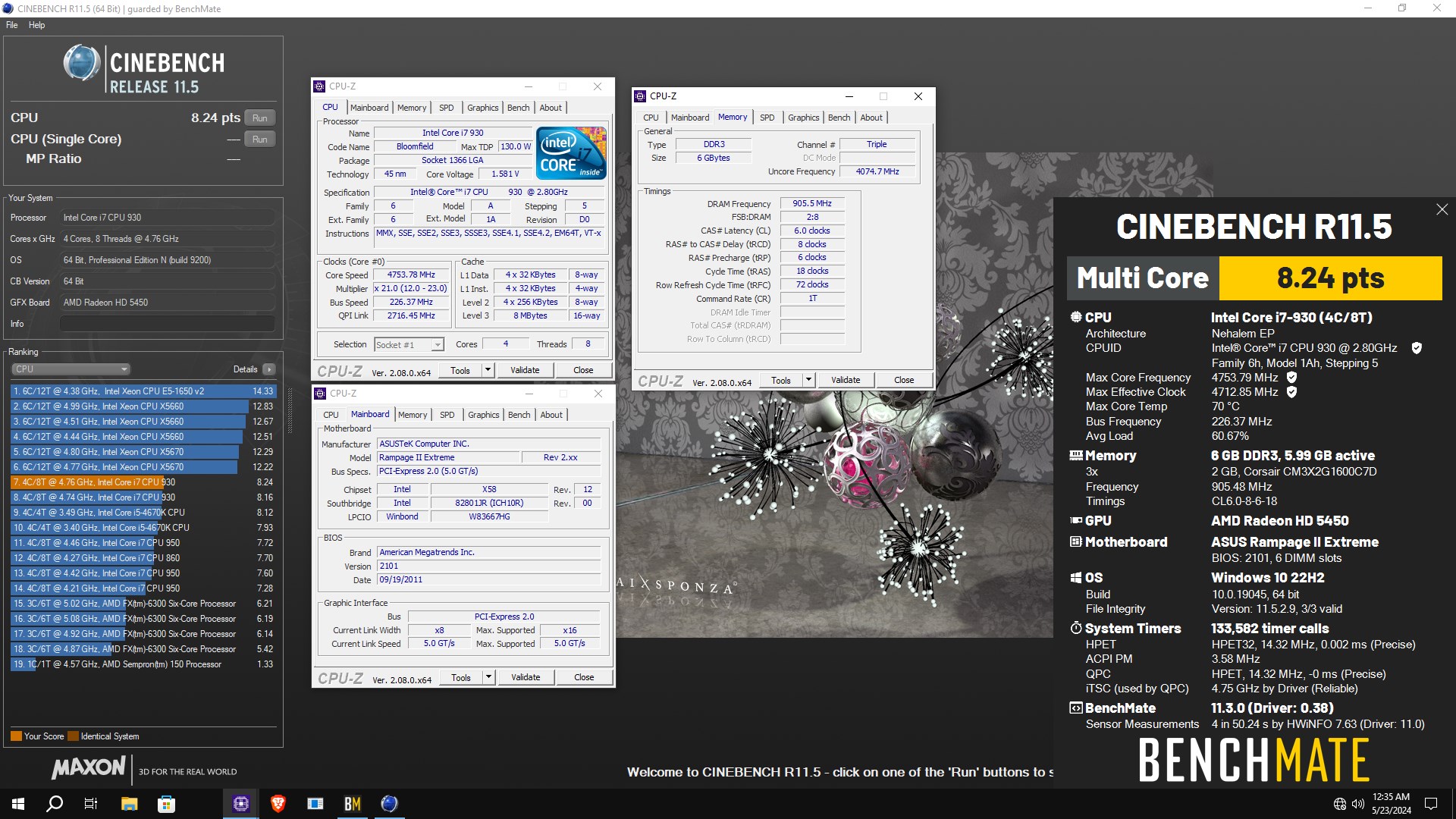Switch to Bench tab in CPU-Z CPU window

pyautogui.click(x=519, y=108)
